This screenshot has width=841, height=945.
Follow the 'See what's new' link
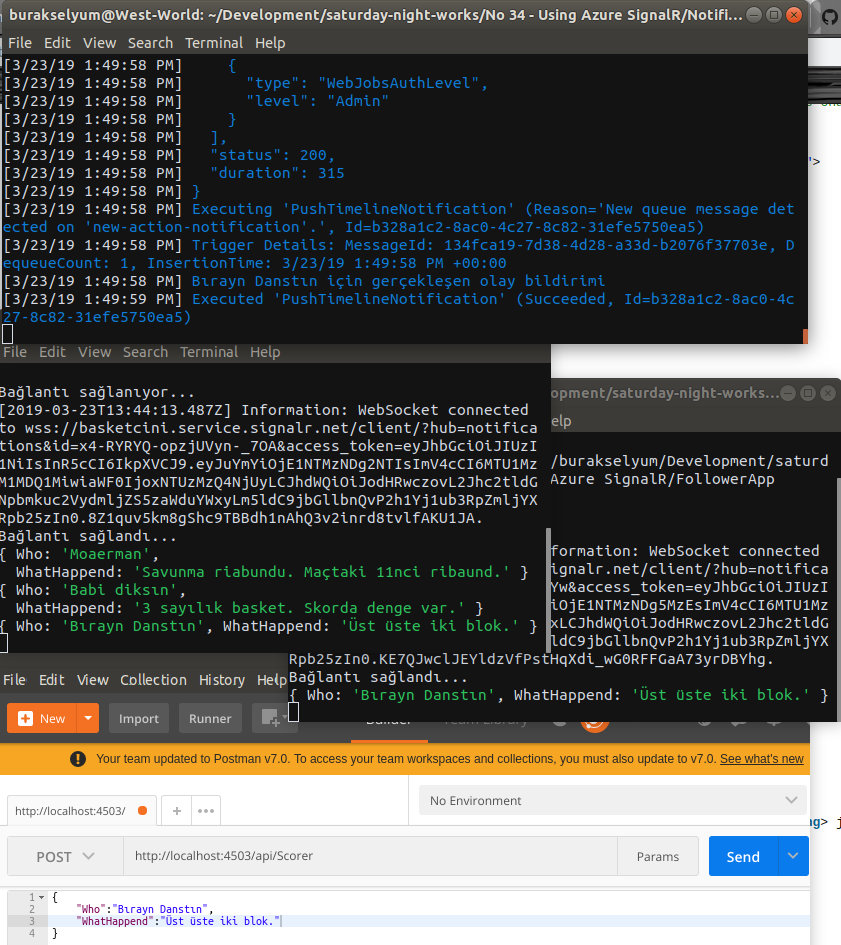[x=761, y=759]
